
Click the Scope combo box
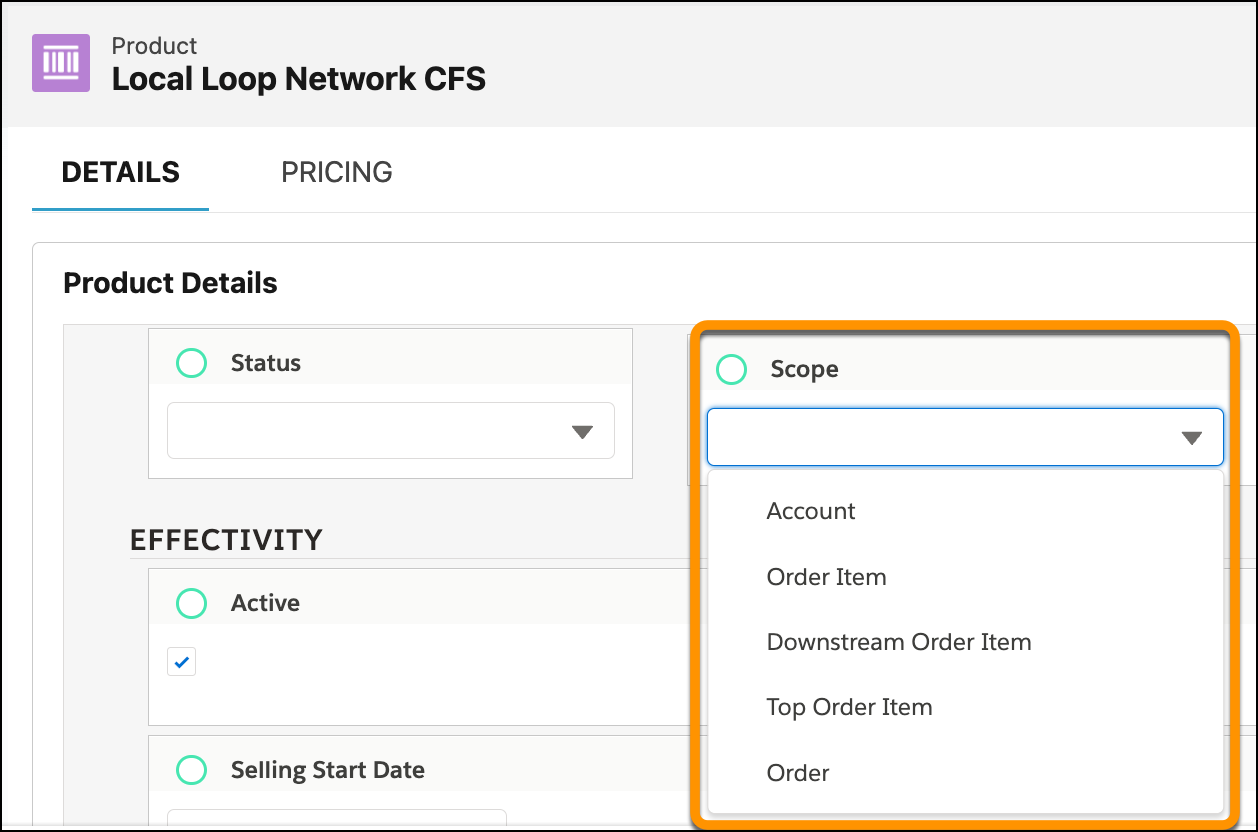(x=965, y=437)
